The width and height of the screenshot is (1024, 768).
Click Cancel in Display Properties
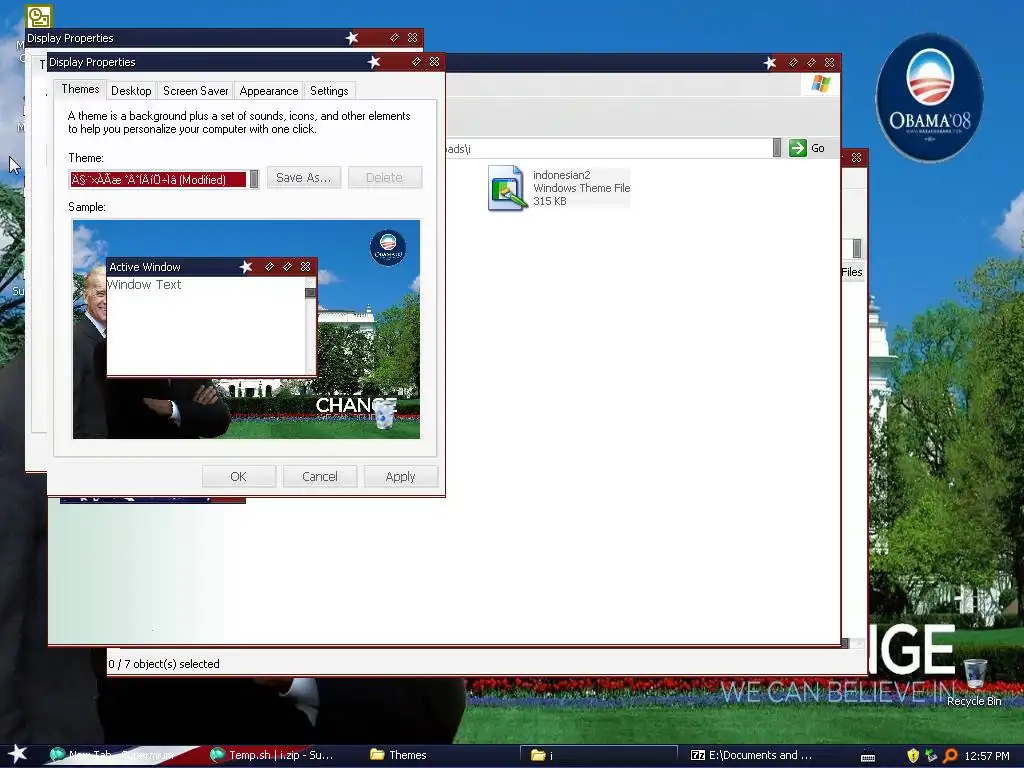pyautogui.click(x=320, y=477)
